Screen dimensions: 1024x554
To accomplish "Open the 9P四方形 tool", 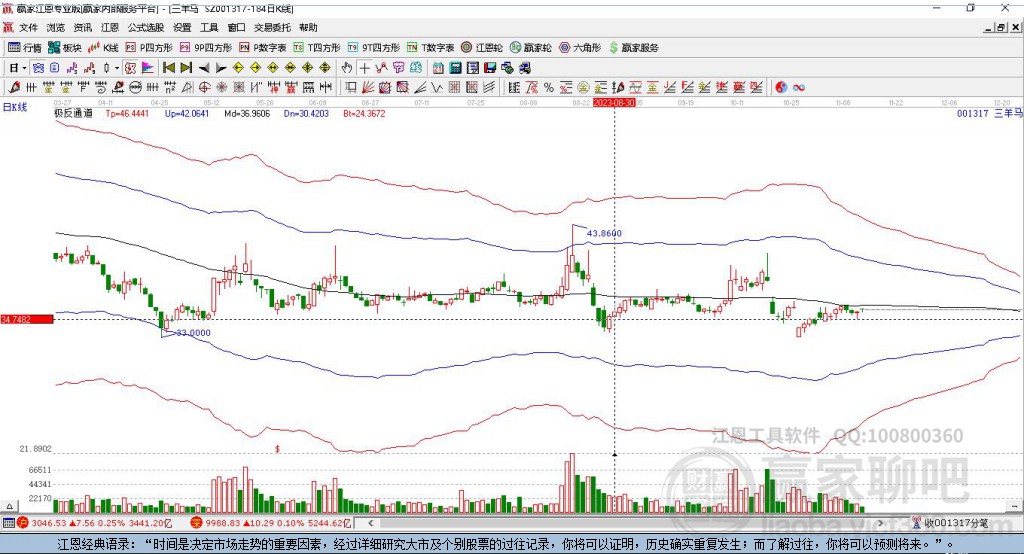I will point(206,48).
